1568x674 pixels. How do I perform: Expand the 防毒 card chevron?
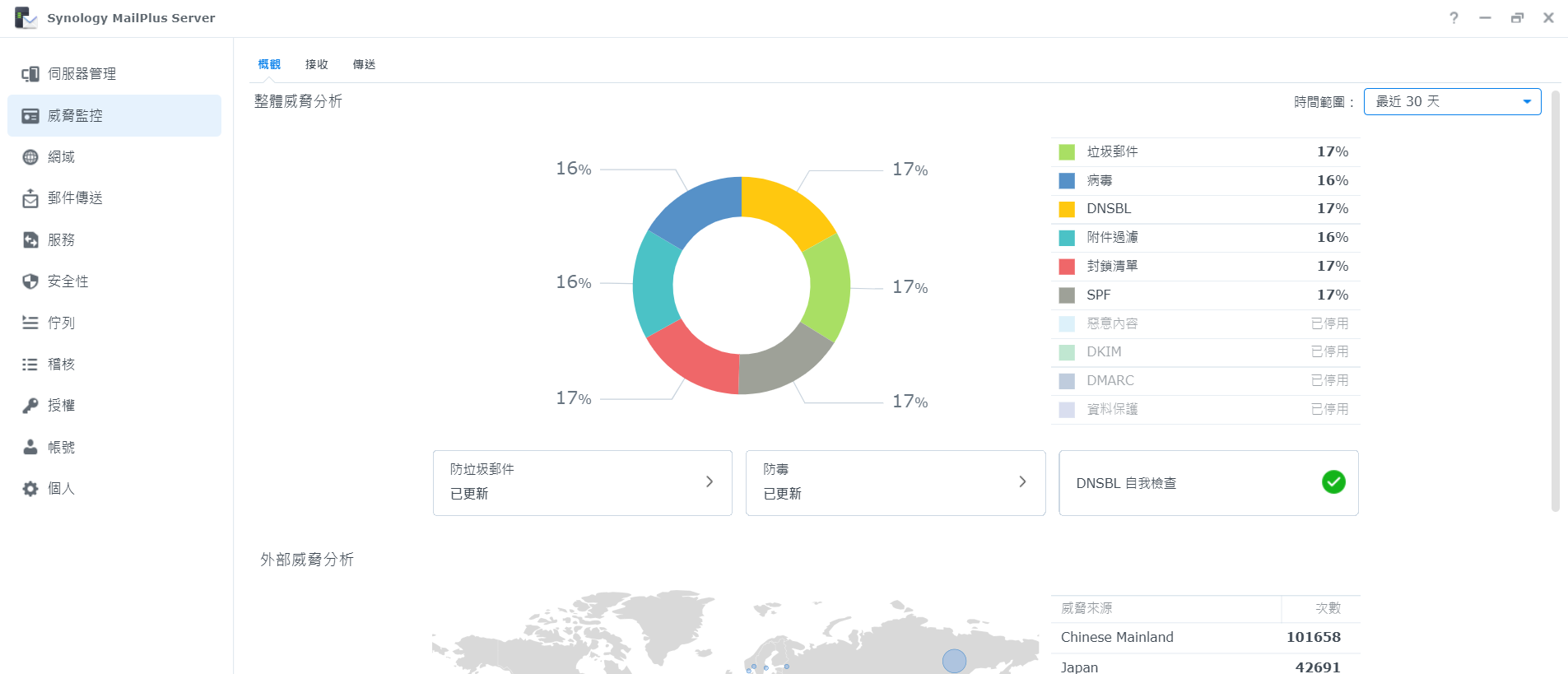point(1022,481)
